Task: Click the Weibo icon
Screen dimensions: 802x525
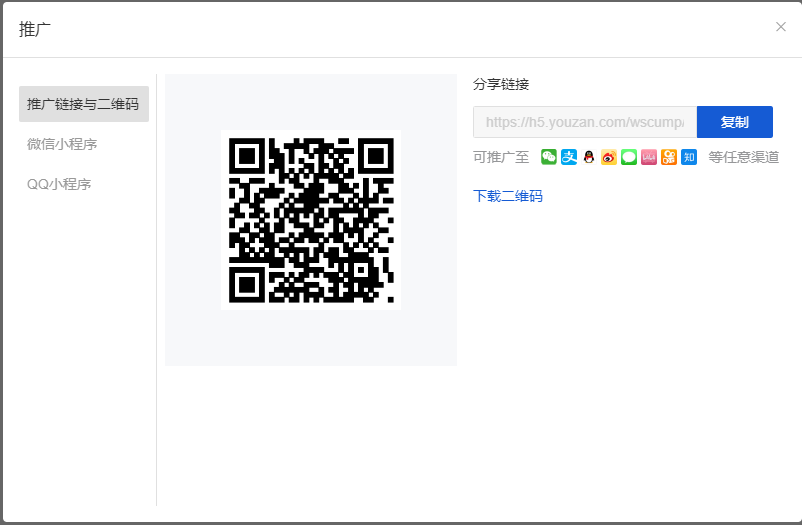Action: (609, 157)
